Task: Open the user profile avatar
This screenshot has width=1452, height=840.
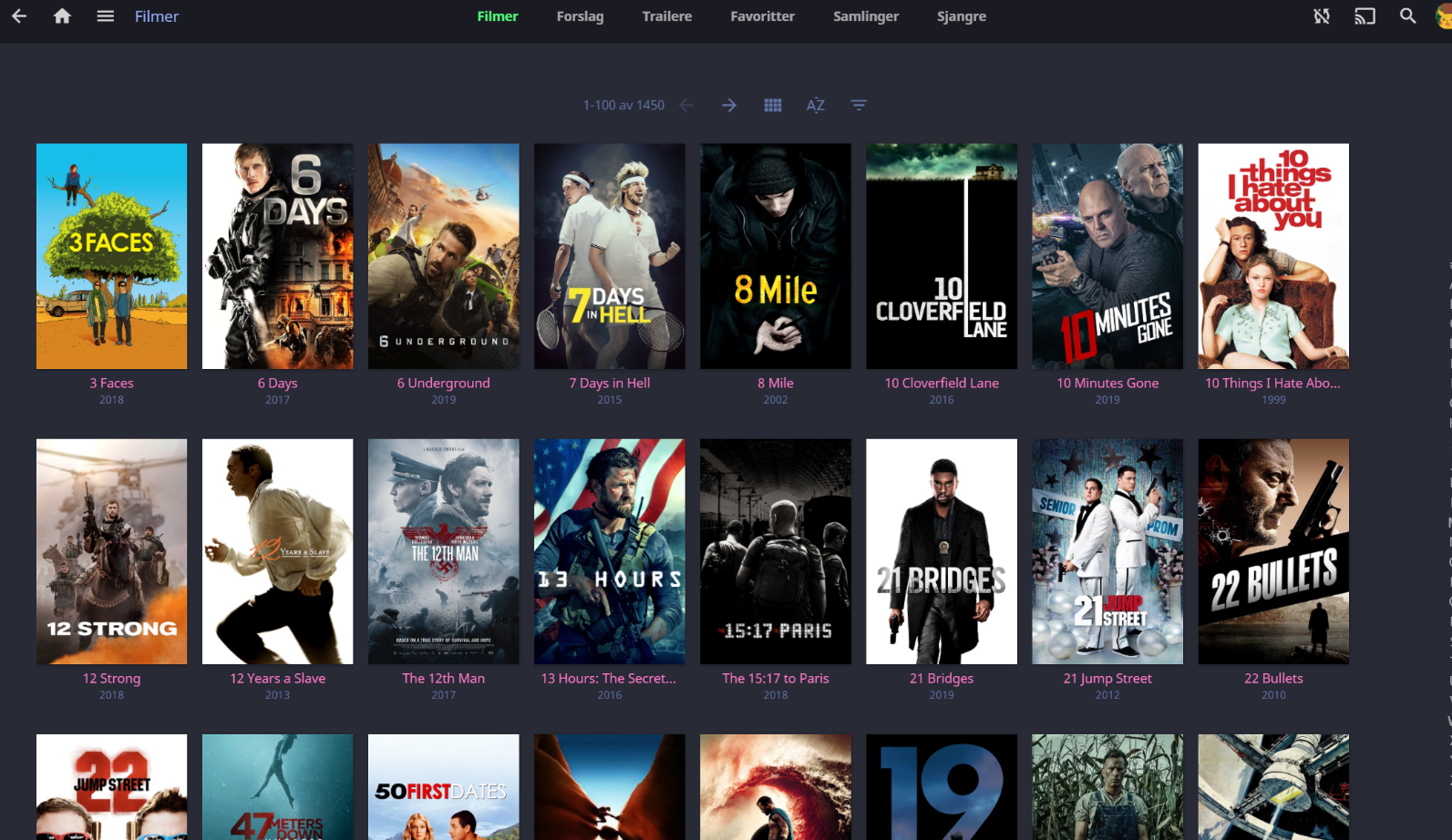Action: [1445, 16]
